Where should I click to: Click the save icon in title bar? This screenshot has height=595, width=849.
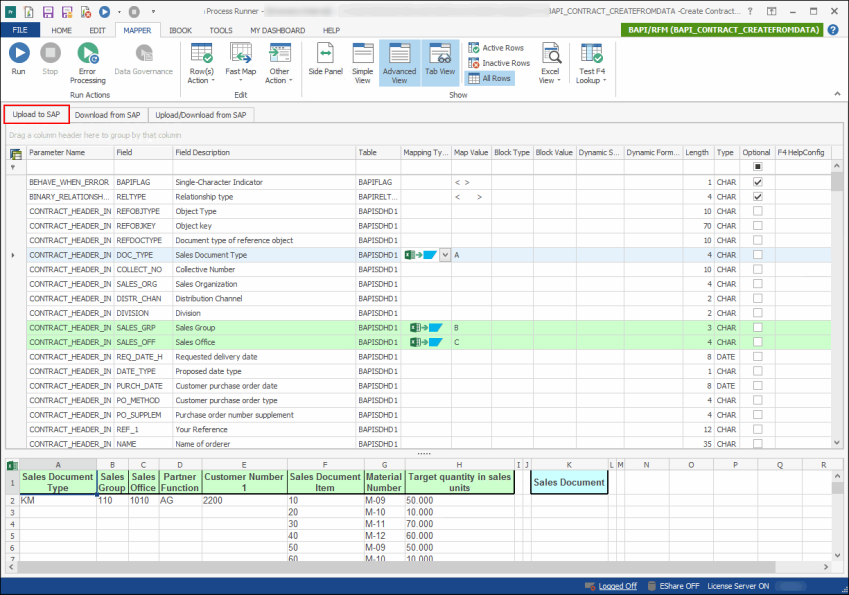[x=48, y=11]
